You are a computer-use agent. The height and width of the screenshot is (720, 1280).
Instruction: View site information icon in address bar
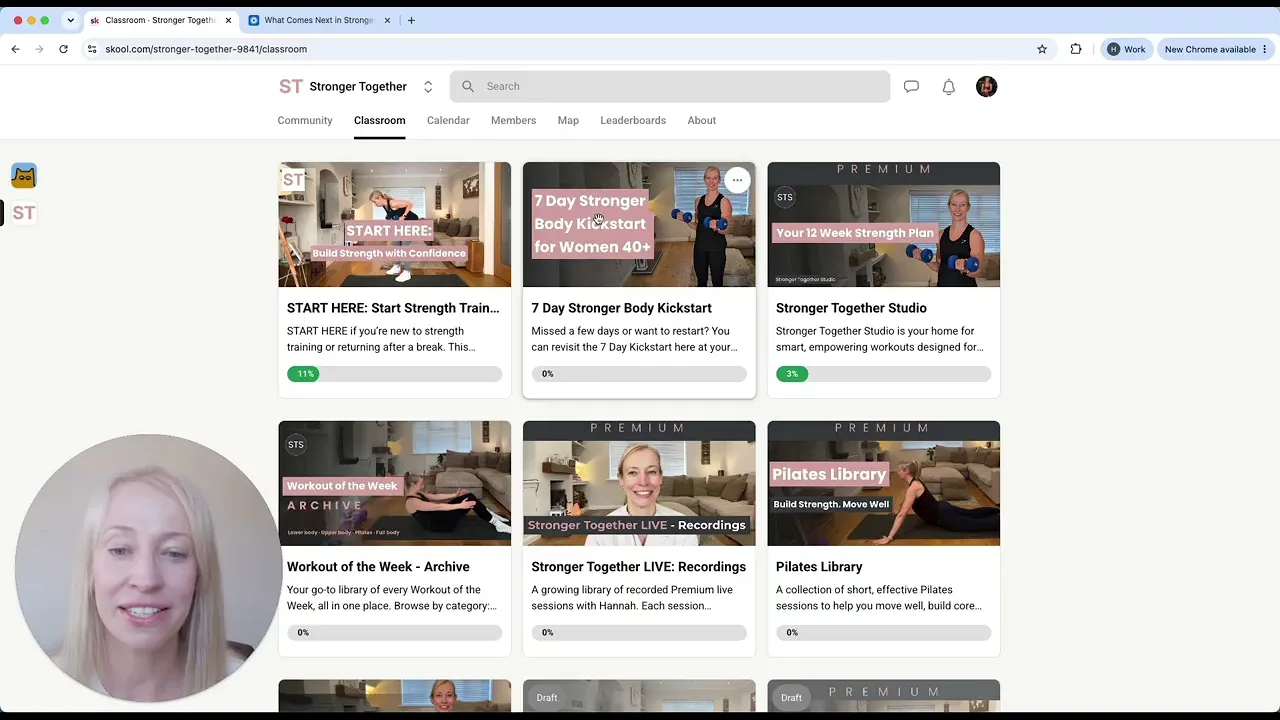point(92,49)
